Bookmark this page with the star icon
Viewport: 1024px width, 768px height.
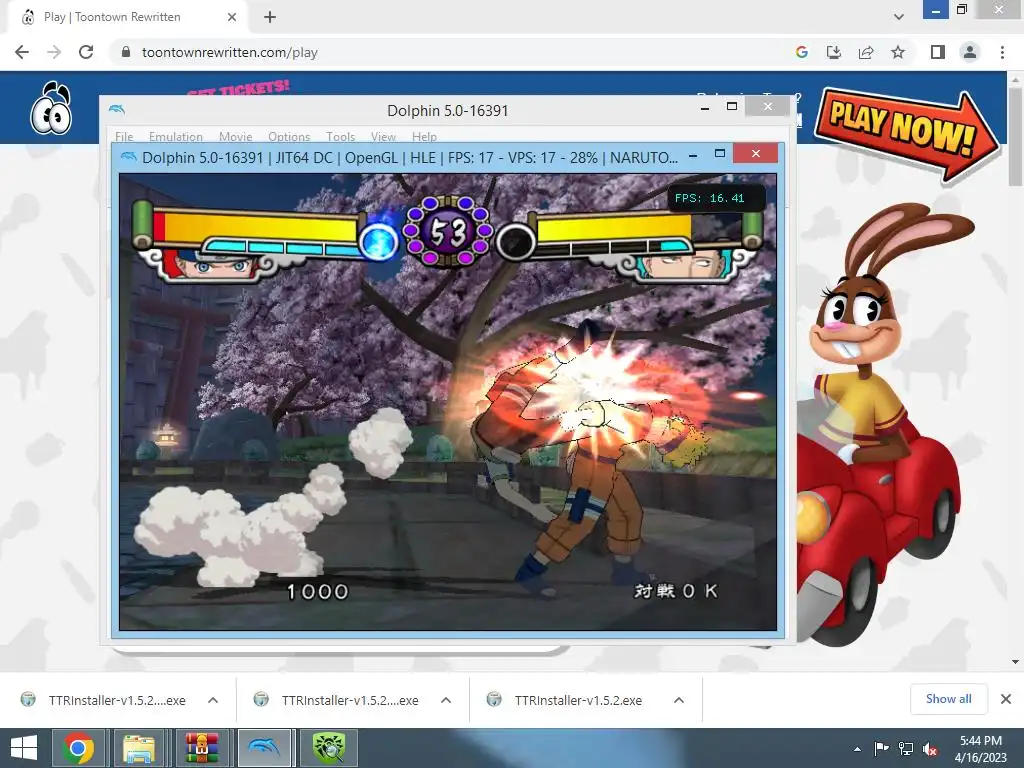[x=898, y=52]
